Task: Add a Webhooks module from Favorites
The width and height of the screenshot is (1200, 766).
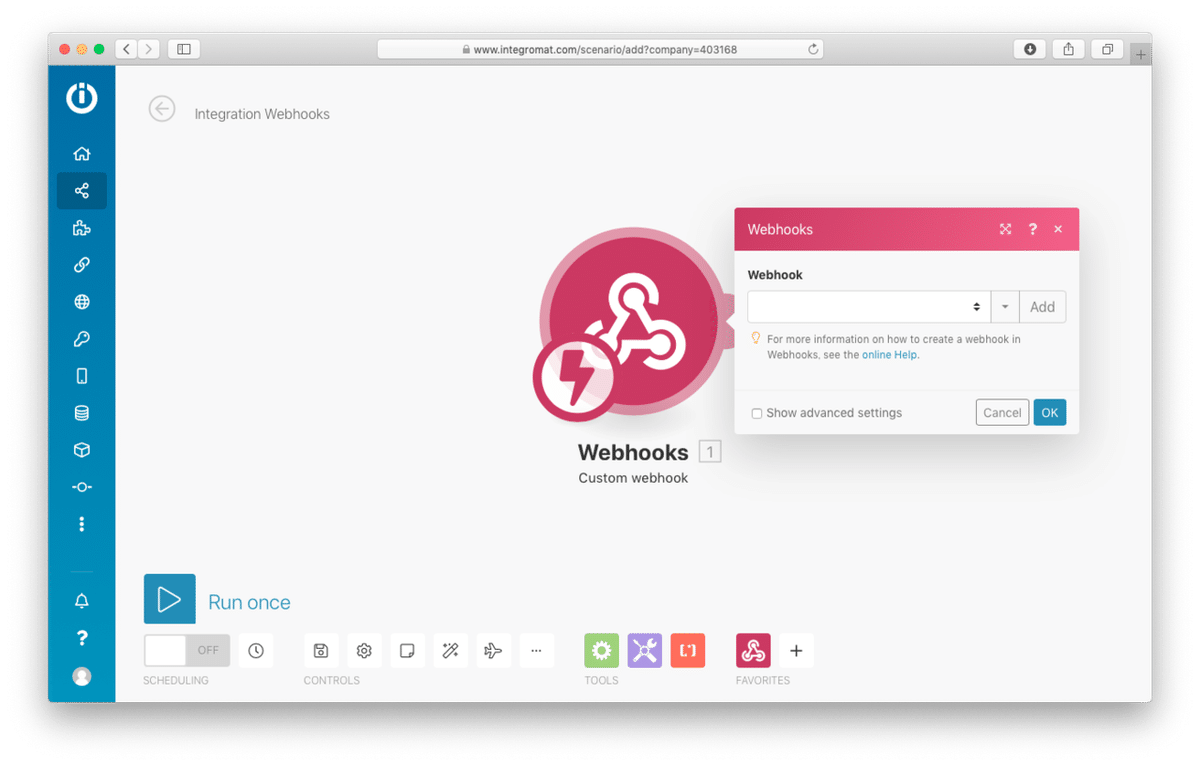Action: tap(753, 650)
